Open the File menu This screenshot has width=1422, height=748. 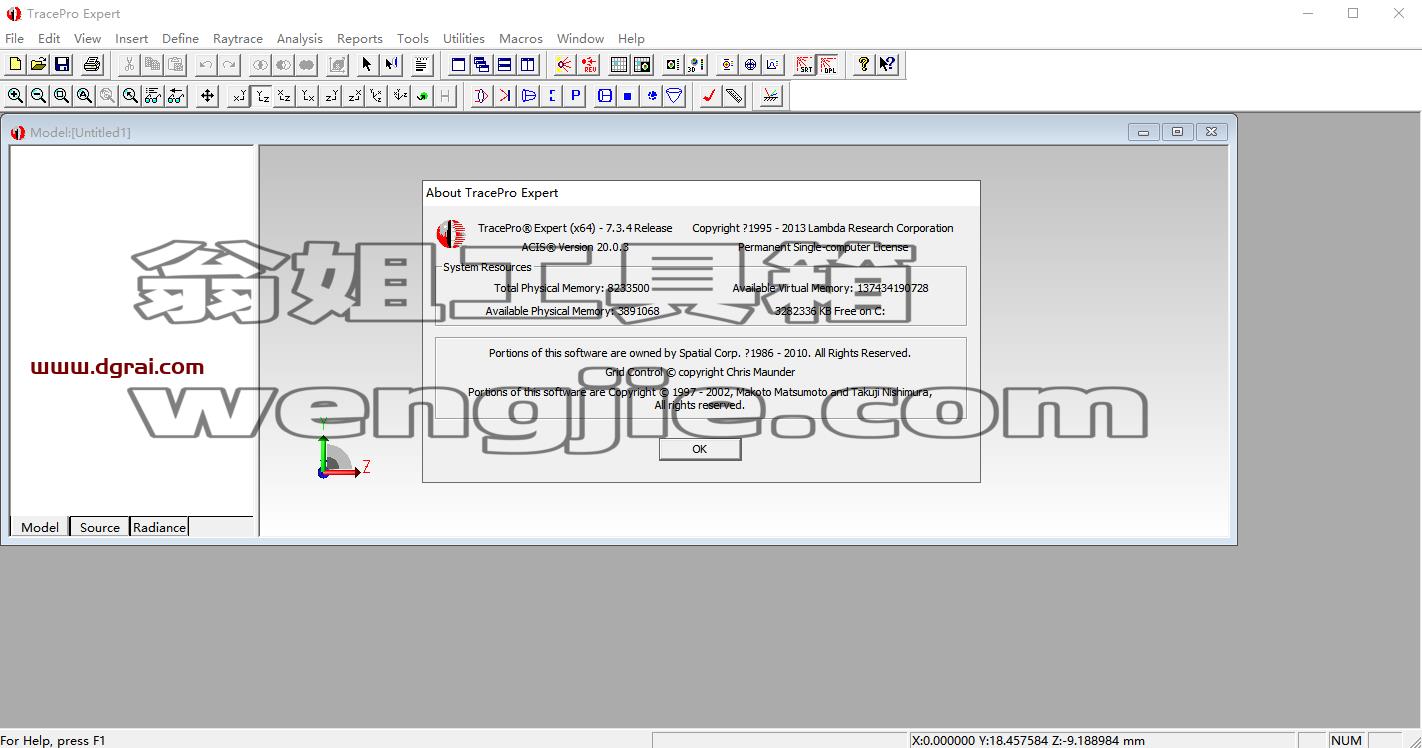(14, 38)
